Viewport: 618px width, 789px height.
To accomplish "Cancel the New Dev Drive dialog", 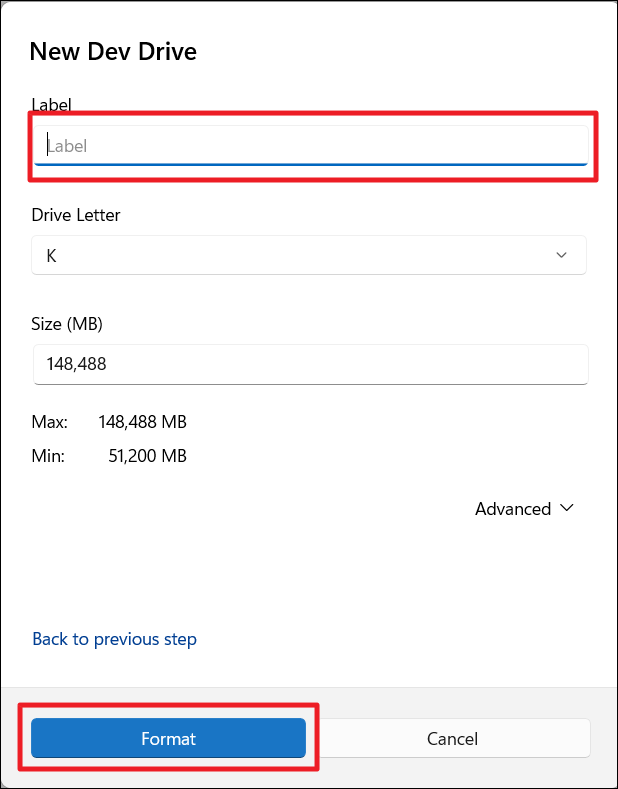I will click(x=452, y=739).
